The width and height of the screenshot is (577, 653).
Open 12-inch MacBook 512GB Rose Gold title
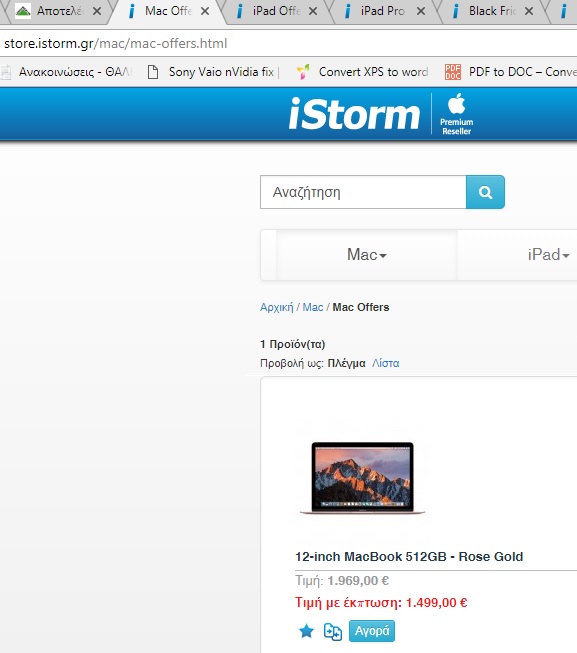click(x=409, y=557)
